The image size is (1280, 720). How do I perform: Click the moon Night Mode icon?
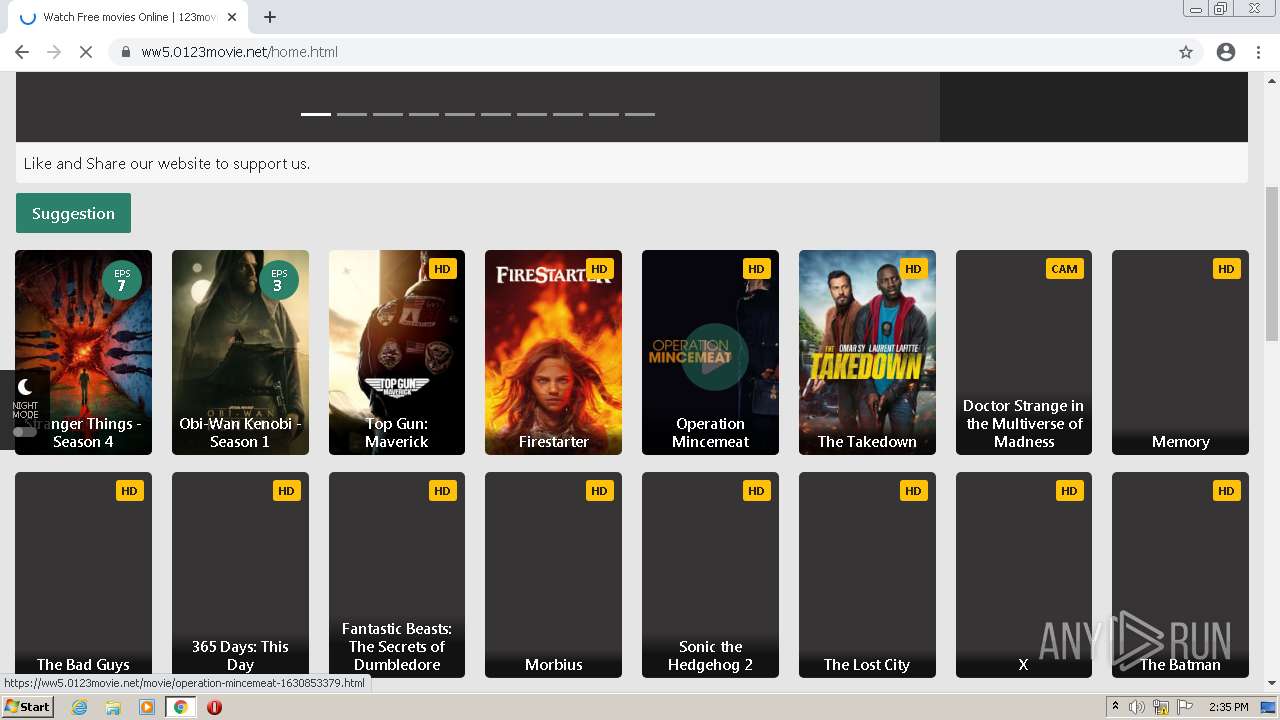pos(25,387)
